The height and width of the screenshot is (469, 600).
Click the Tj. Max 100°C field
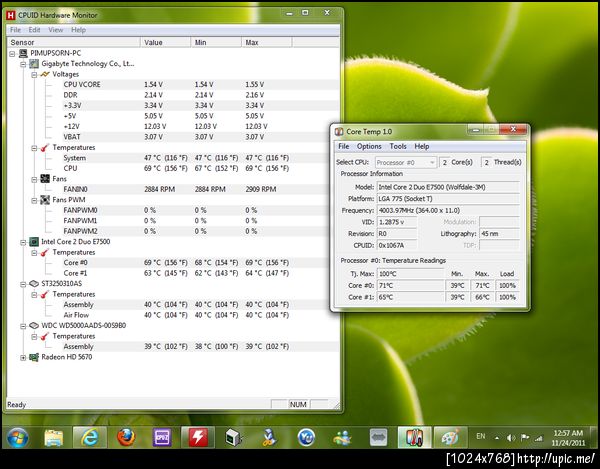pos(410,274)
